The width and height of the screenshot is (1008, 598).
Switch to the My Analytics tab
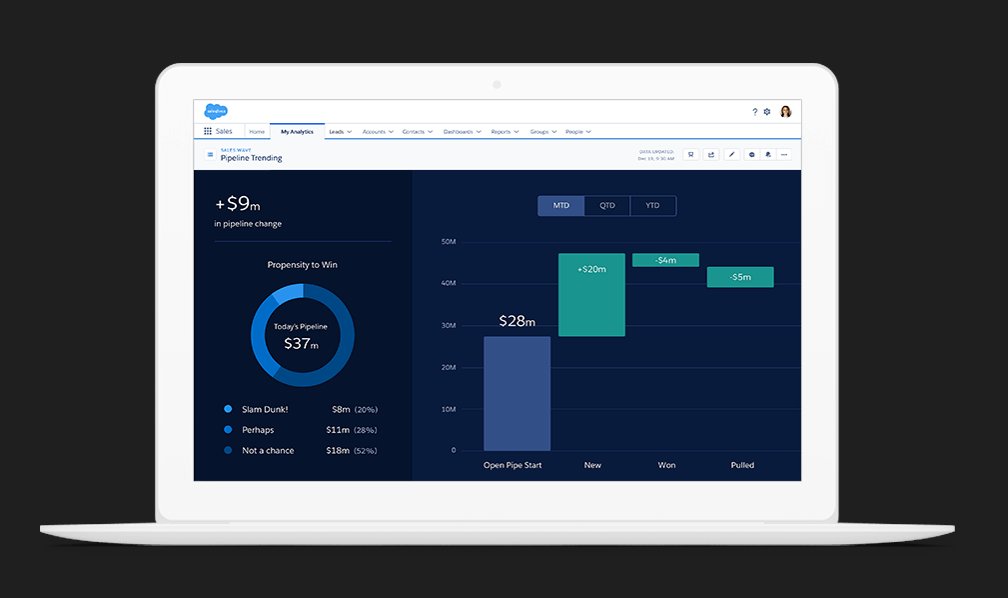pyautogui.click(x=296, y=131)
